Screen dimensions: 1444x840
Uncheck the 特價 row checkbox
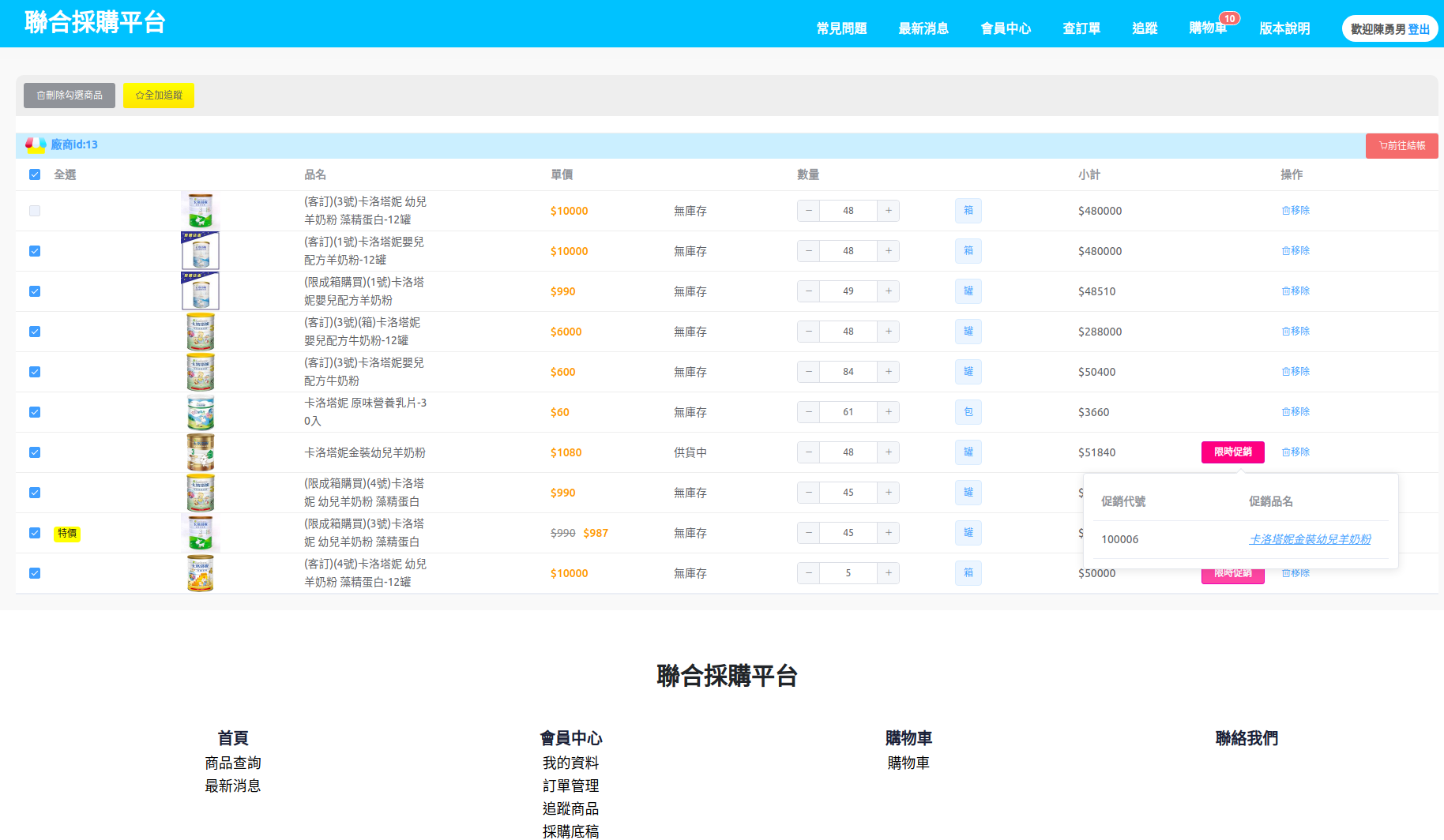coord(35,533)
